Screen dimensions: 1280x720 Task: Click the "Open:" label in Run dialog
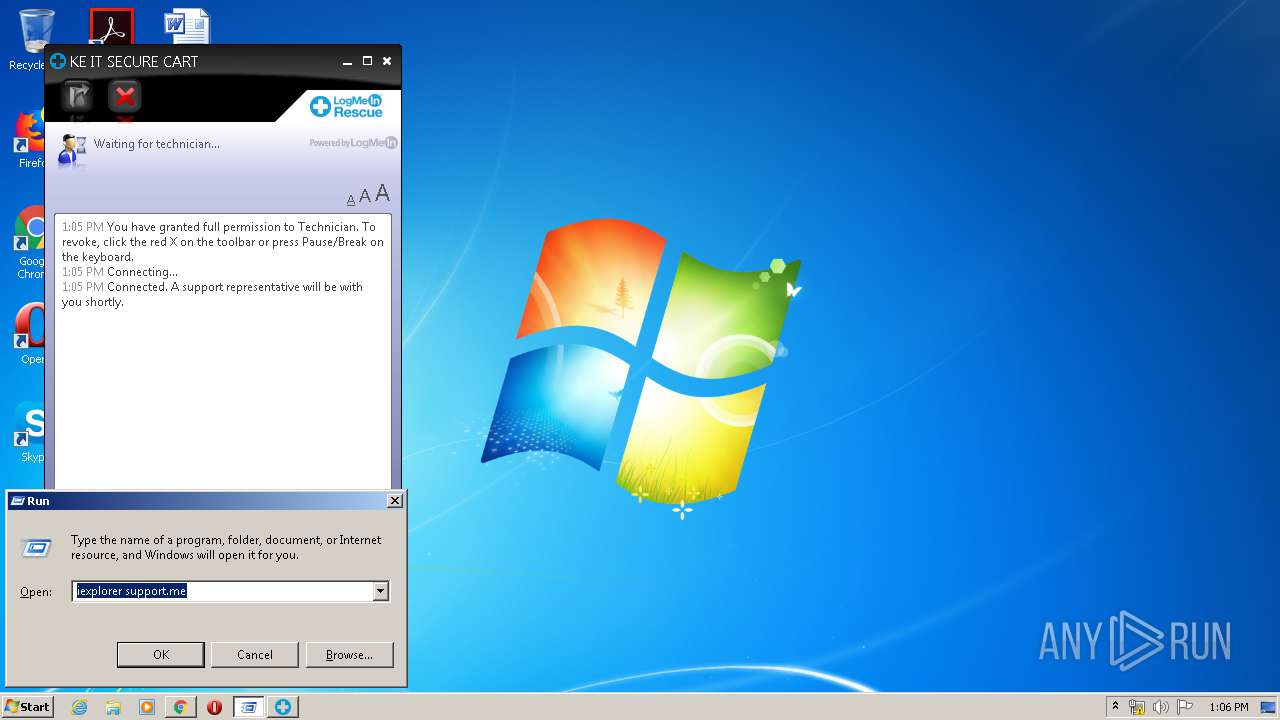coord(36,592)
